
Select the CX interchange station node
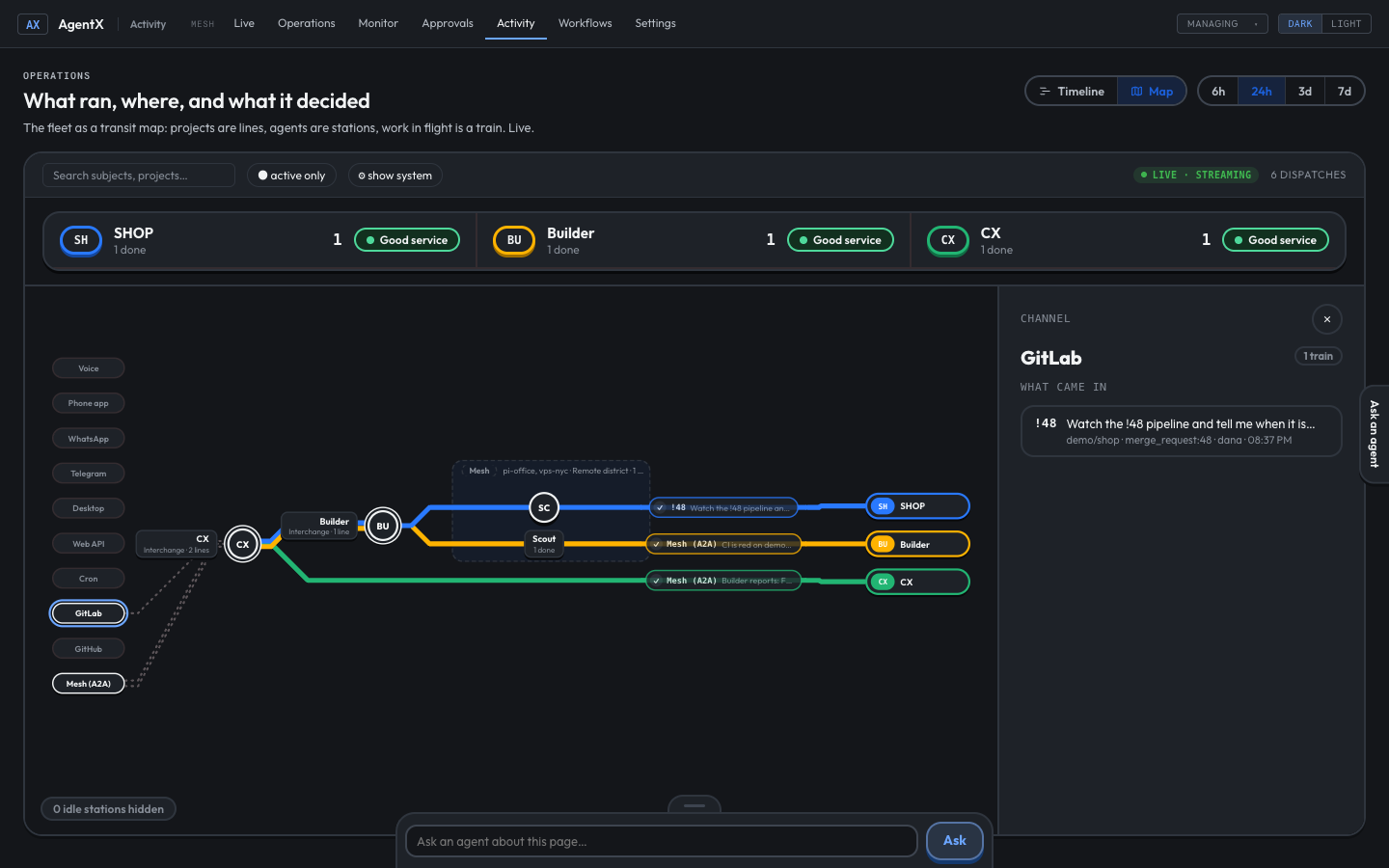click(243, 545)
